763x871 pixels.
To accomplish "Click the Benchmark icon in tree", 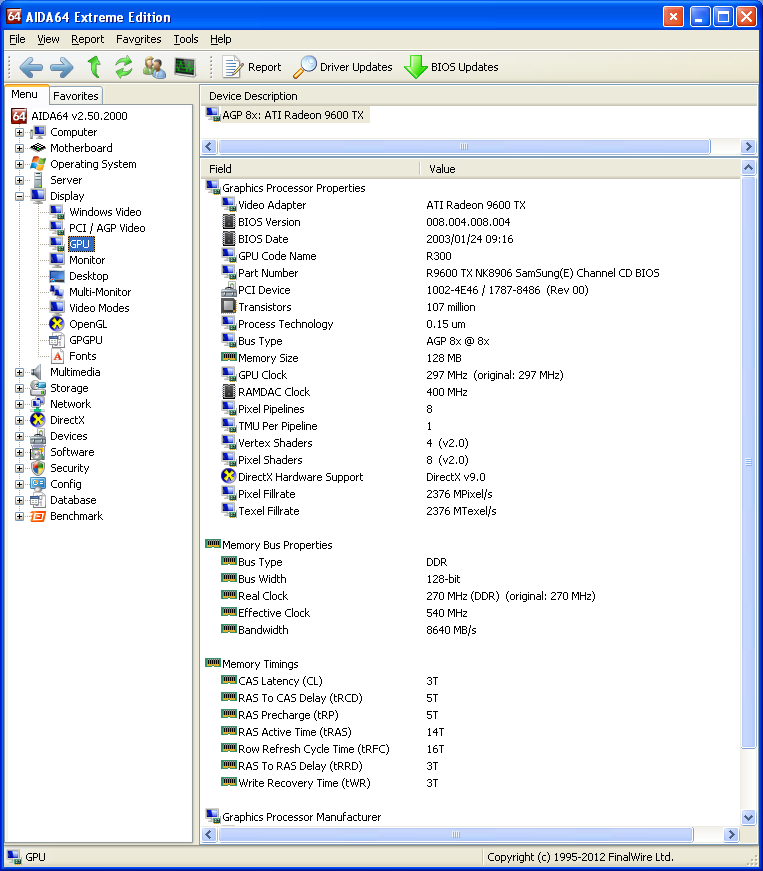I will pyautogui.click(x=38, y=516).
